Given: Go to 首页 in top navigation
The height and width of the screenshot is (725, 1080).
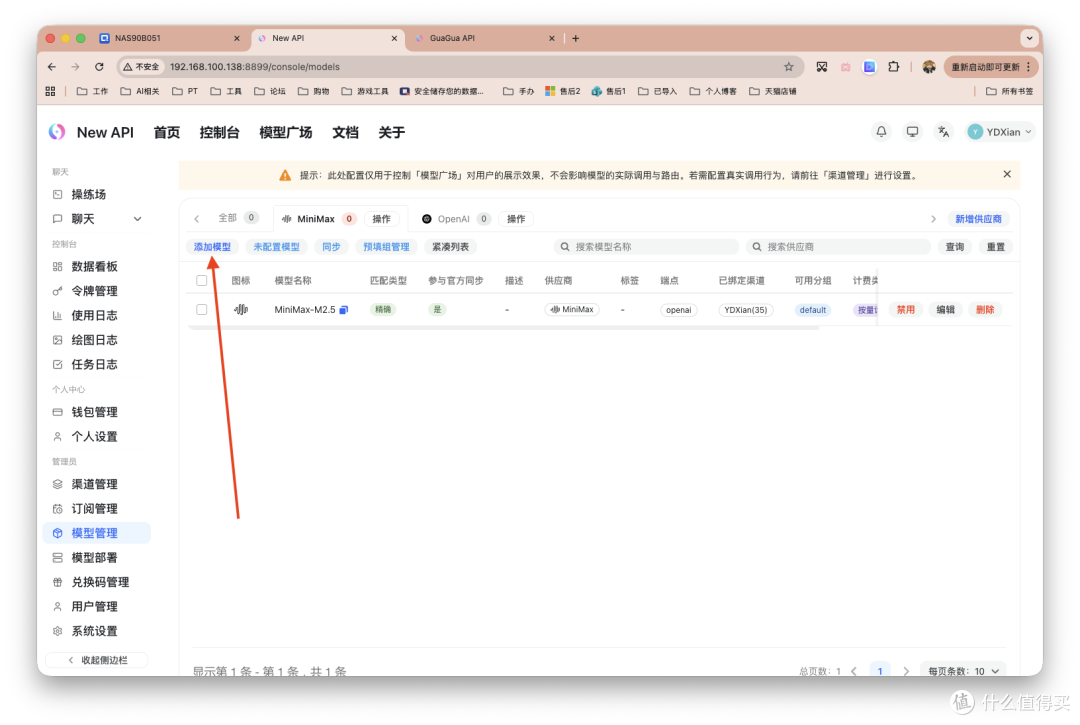Looking at the screenshot, I should (167, 132).
